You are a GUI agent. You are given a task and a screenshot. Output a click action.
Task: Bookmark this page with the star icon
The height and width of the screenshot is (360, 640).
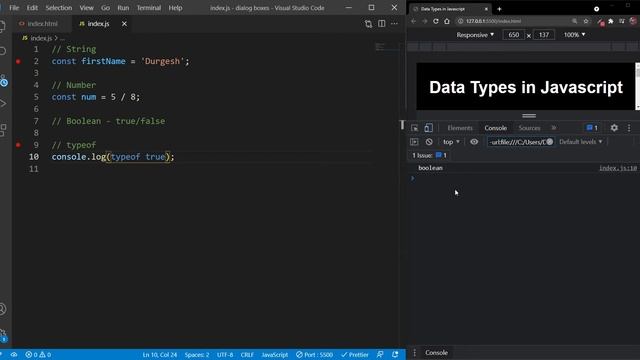click(x=586, y=21)
